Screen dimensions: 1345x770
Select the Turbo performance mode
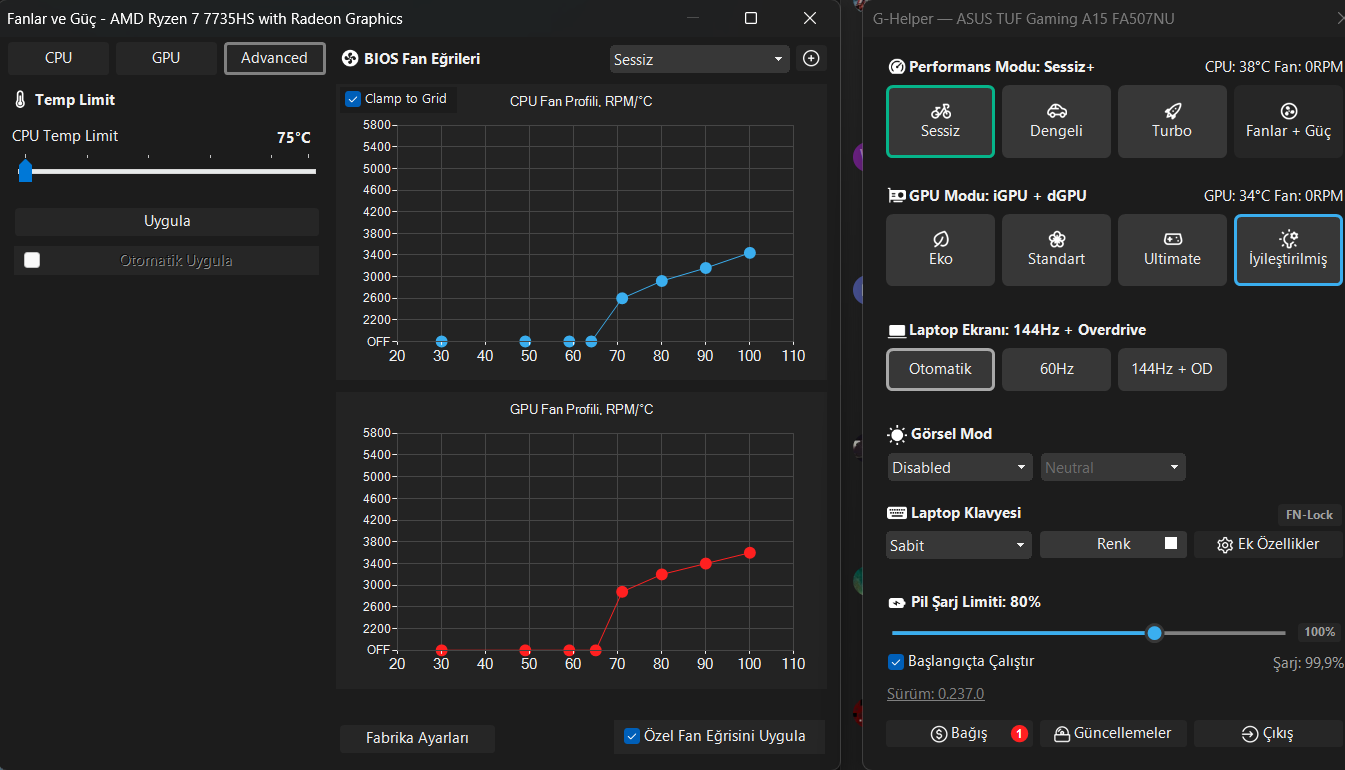point(1172,121)
